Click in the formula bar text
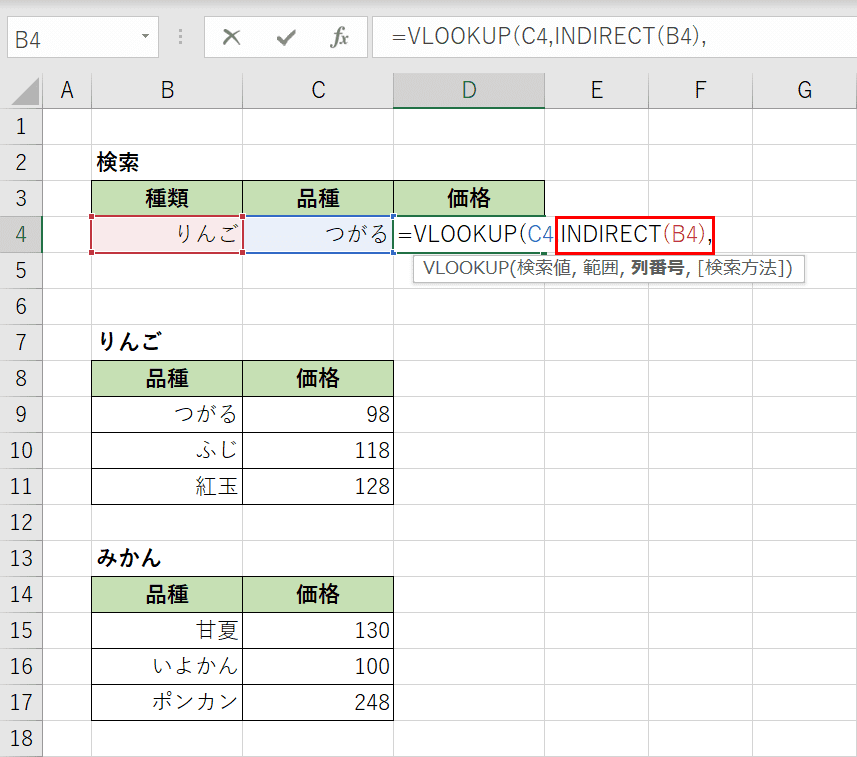 pos(549,37)
